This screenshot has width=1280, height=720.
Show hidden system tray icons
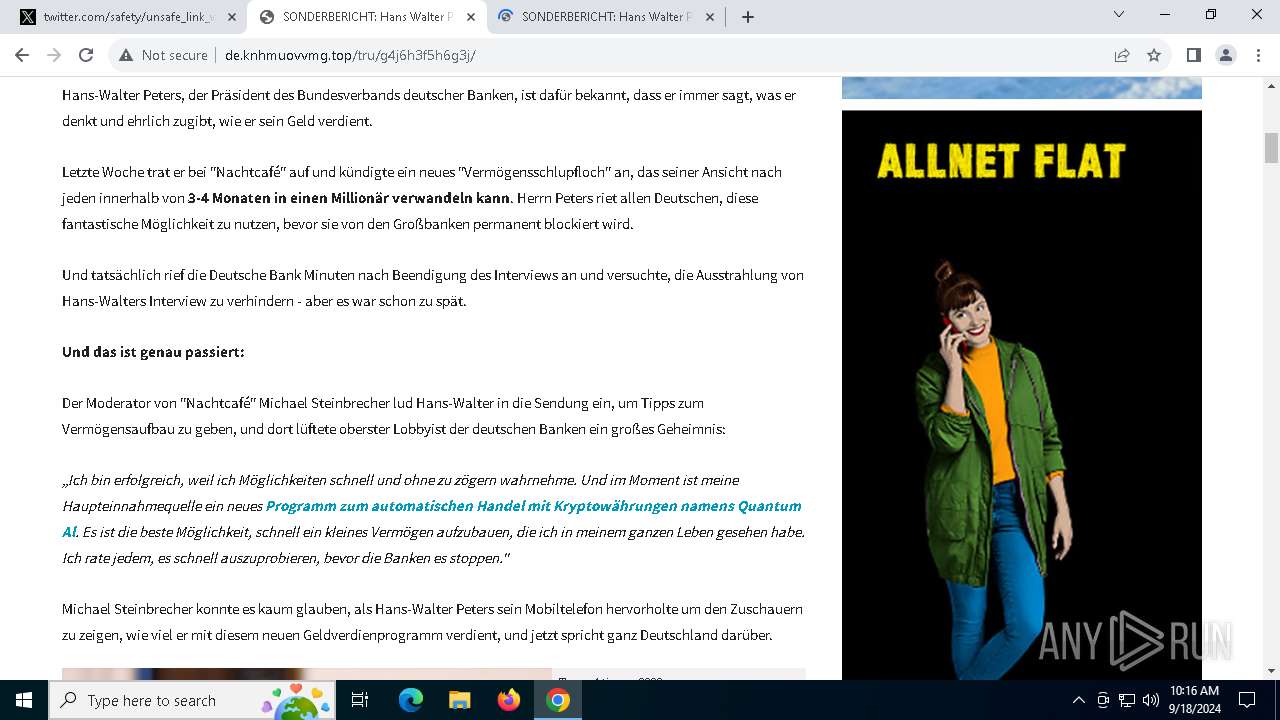coord(1078,700)
